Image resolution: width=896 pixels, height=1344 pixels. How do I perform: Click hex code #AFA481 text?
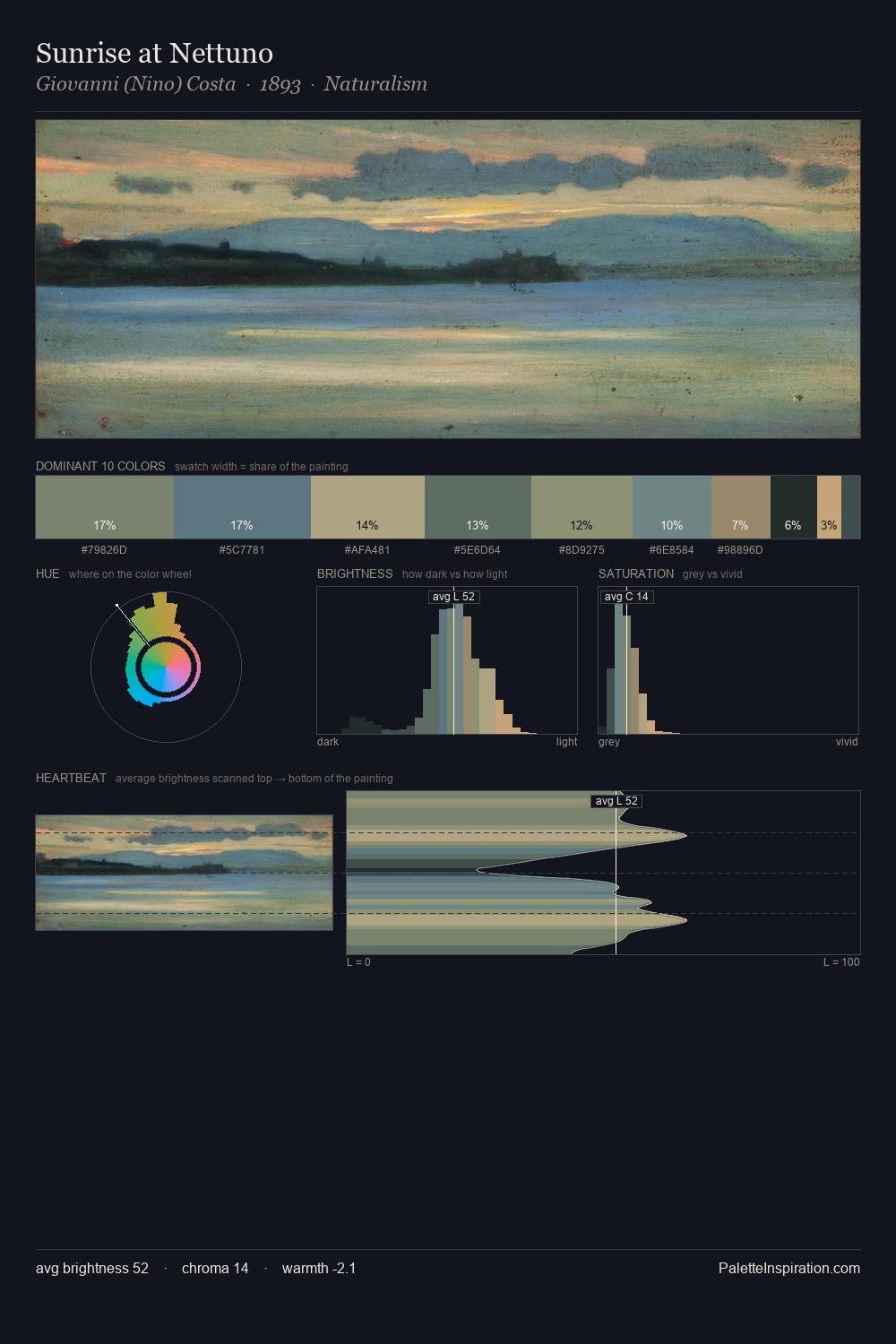367,550
